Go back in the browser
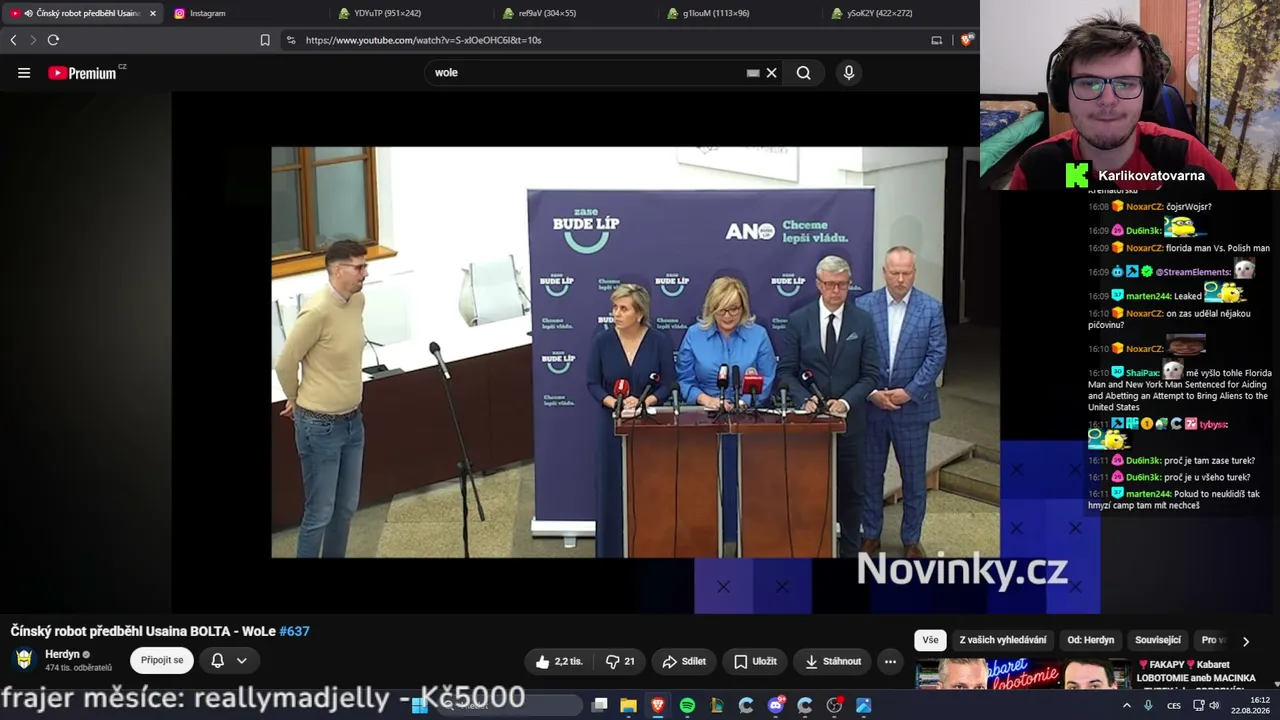This screenshot has height=720, width=1280. (13, 40)
